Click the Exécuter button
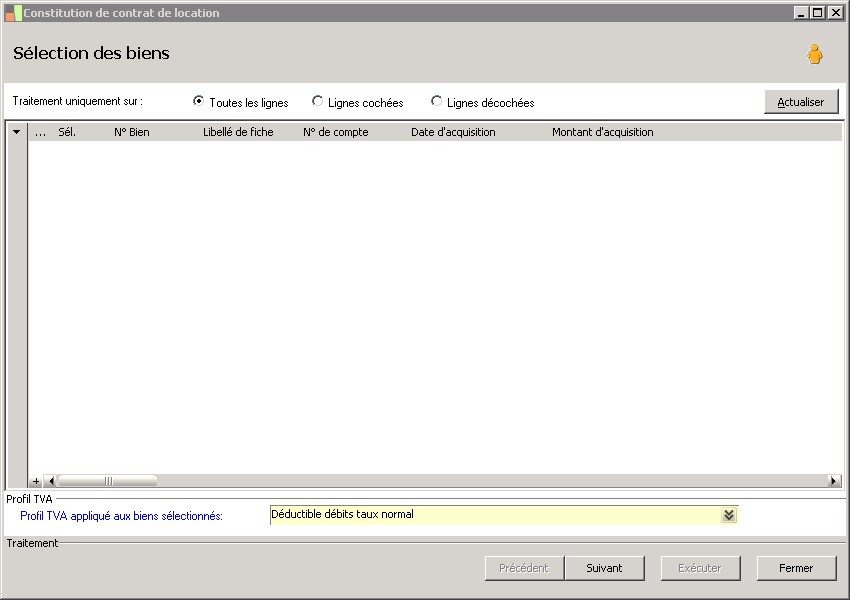The width and height of the screenshot is (850, 600). 700,568
